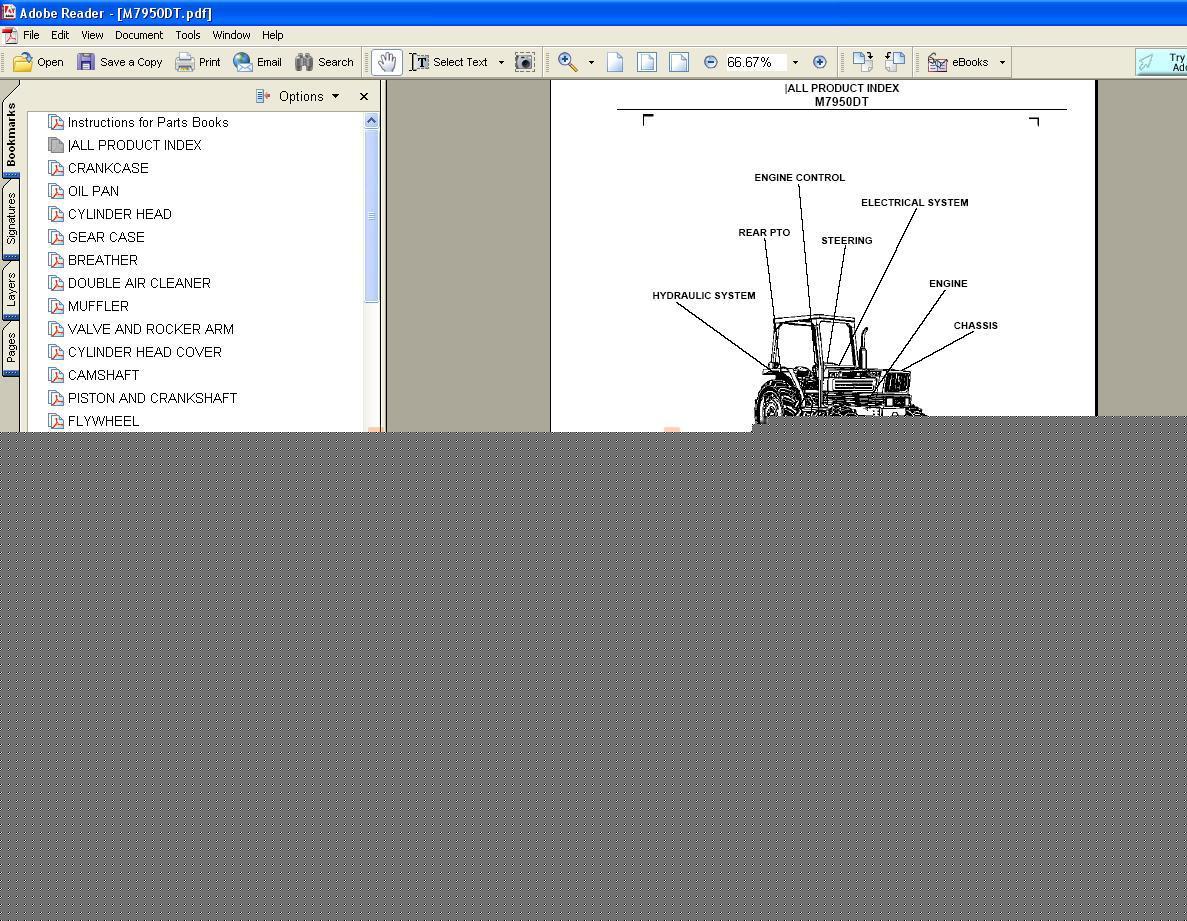The image size is (1187, 921).
Task: Switch to the Pages side tab
Action: point(11,348)
